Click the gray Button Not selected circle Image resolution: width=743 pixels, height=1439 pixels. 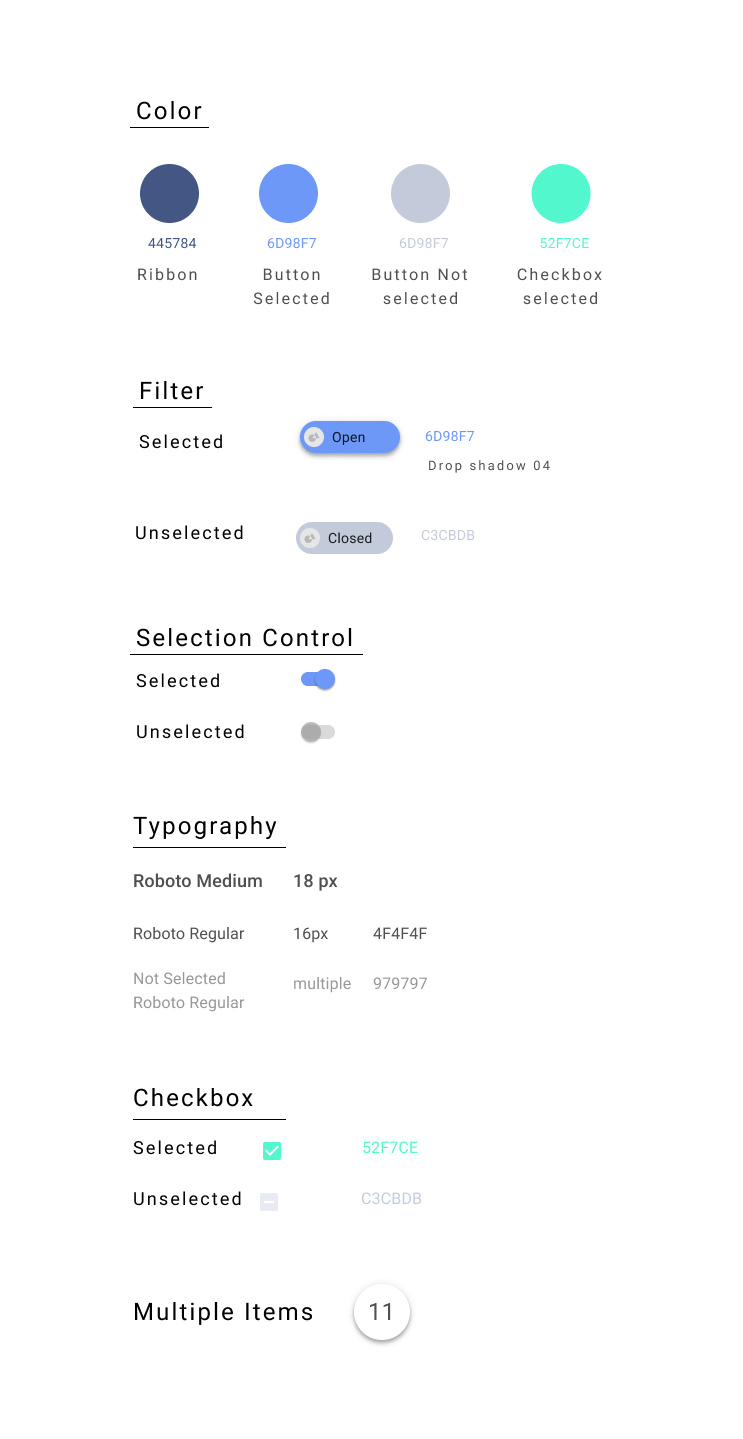click(420, 193)
